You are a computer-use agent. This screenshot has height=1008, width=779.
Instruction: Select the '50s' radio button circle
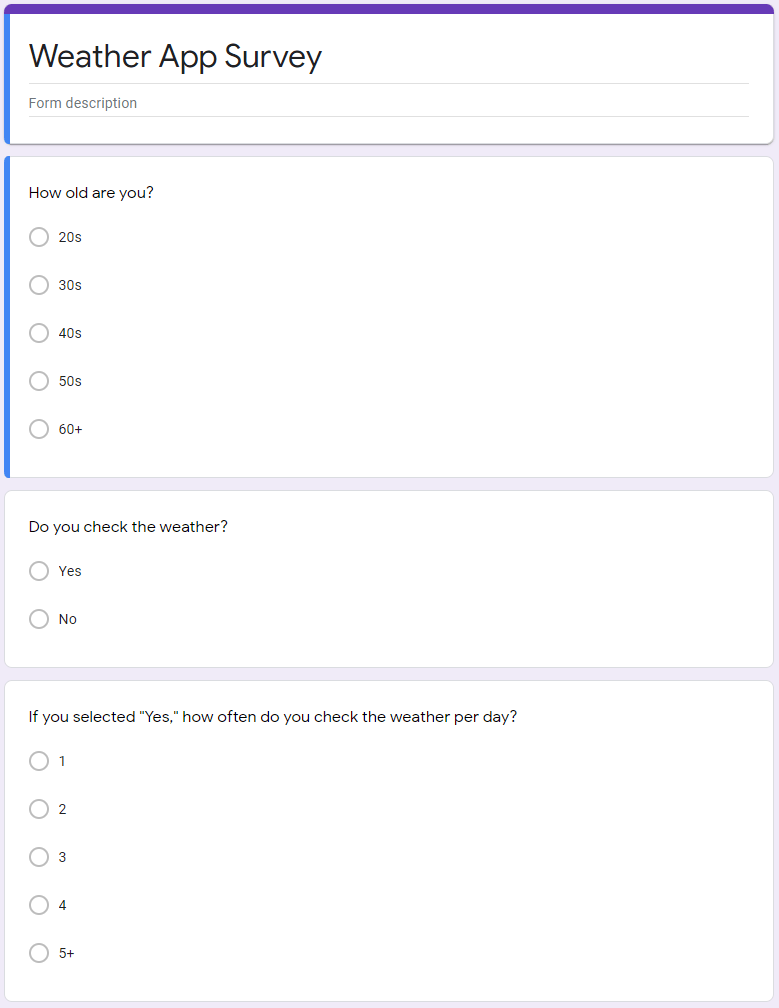(39, 381)
